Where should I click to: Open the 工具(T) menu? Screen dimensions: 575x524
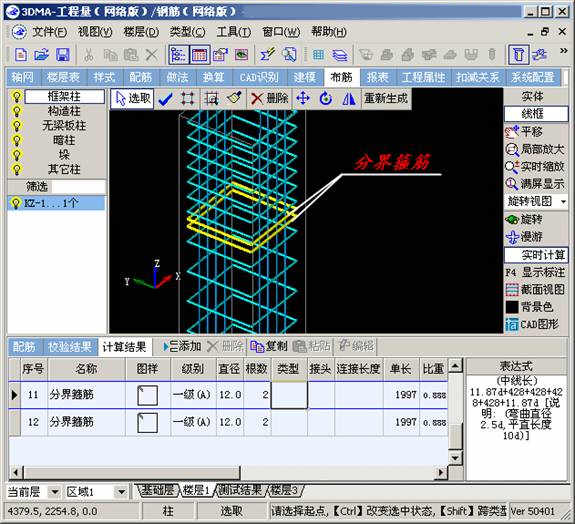pyautogui.click(x=234, y=32)
